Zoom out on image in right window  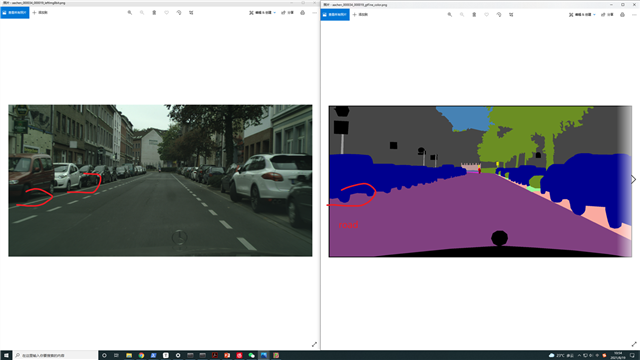pyautogui.click(x=462, y=15)
